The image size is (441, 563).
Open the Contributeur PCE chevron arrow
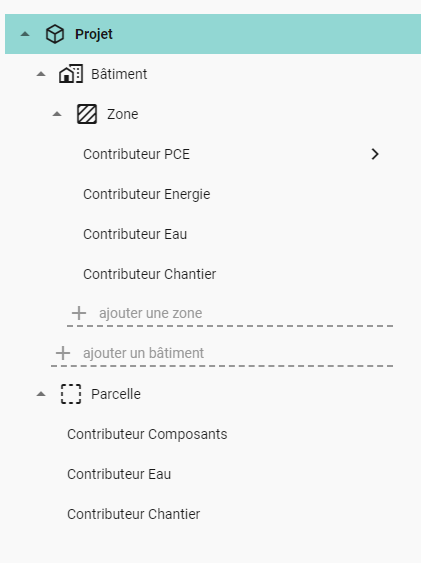375,154
